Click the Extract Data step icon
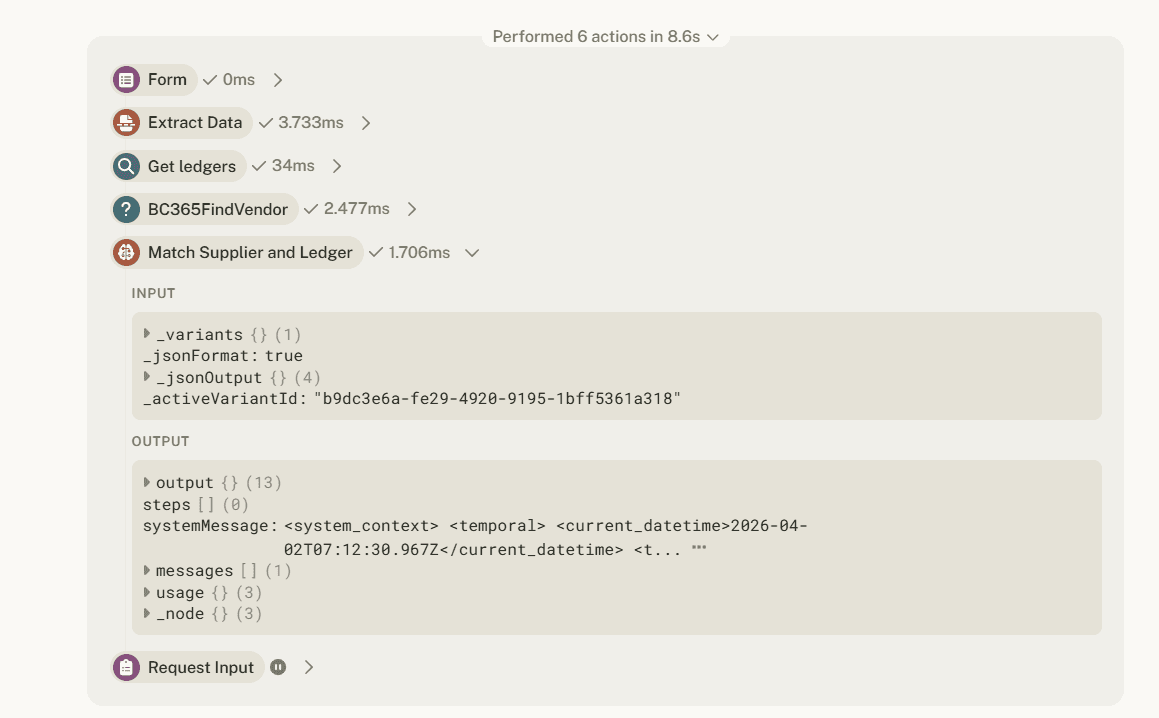The image size is (1159, 718). tap(126, 123)
